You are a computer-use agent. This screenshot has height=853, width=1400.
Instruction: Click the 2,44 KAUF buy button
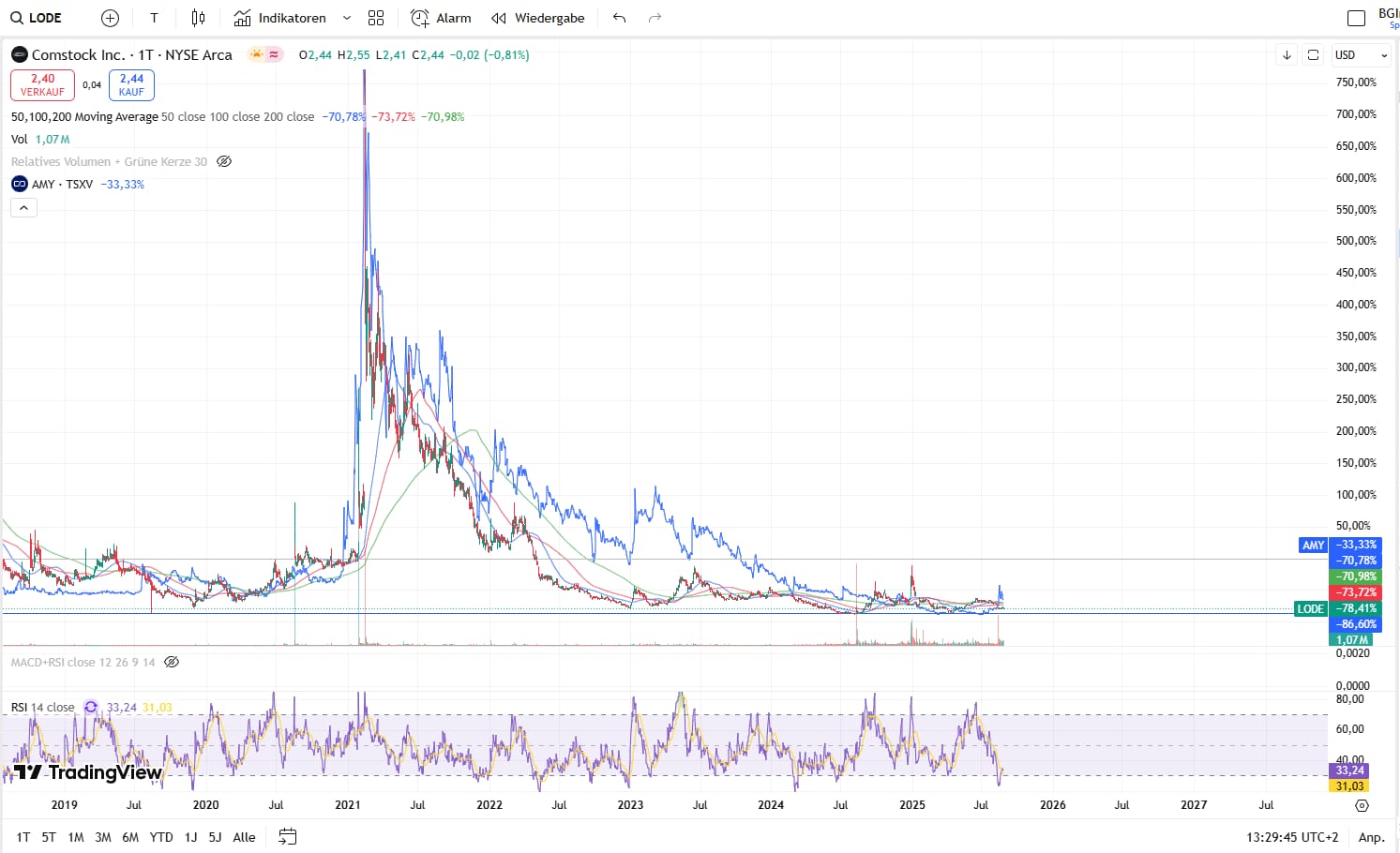click(x=131, y=85)
